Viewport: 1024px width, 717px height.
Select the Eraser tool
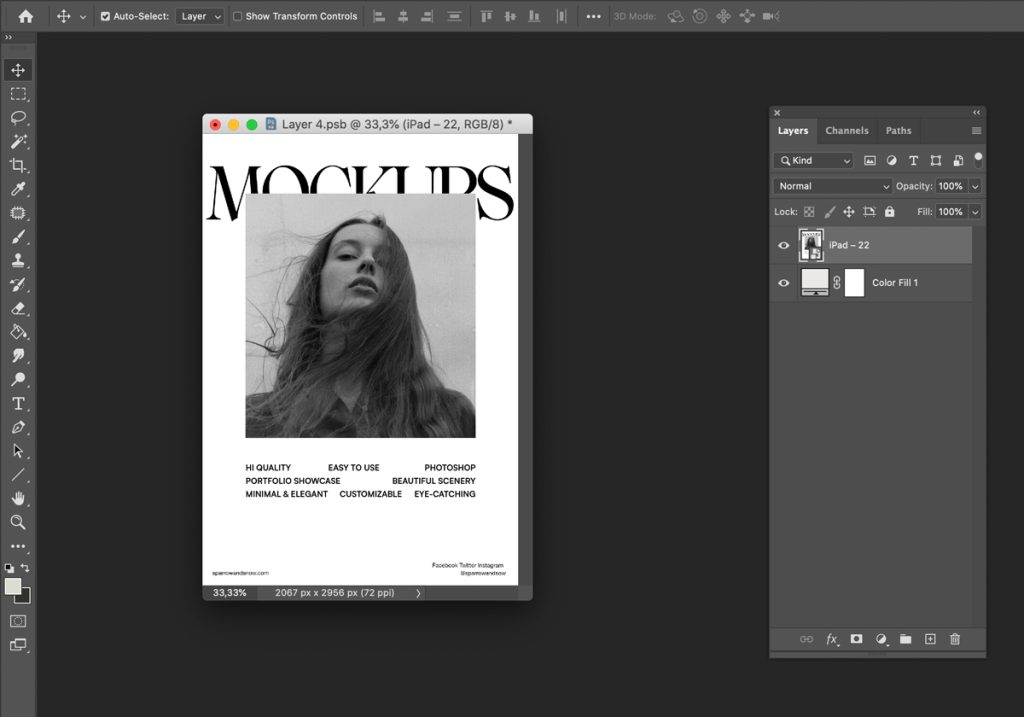tap(18, 308)
